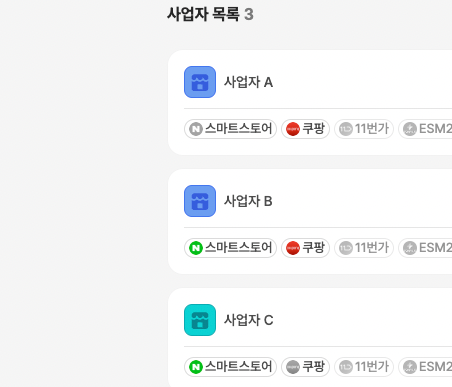Screen dimensions: 452x387
Task: Select the 11번가 chip under 사업자 C
Action: [364, 367]
